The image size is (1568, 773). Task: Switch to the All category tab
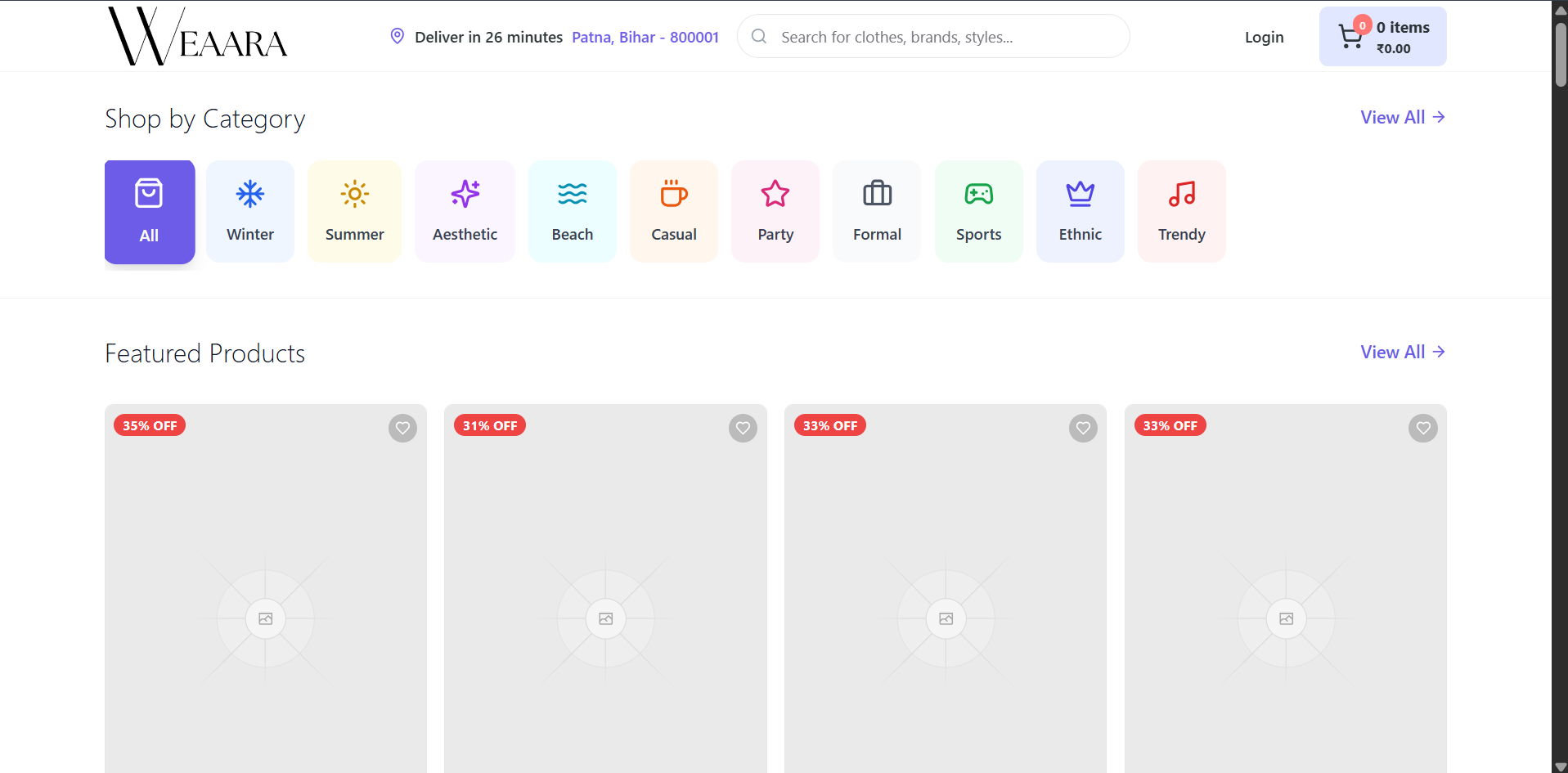point(149,211)
